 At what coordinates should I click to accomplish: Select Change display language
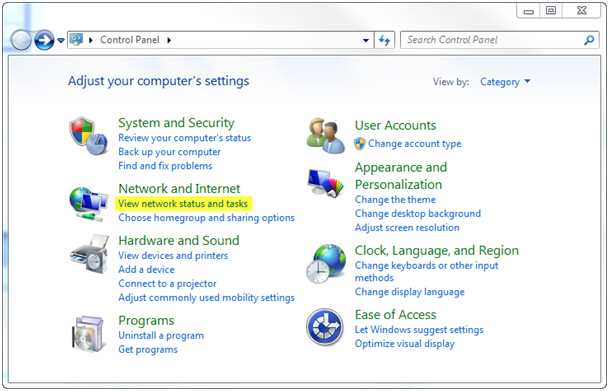(x=409, y=292)
